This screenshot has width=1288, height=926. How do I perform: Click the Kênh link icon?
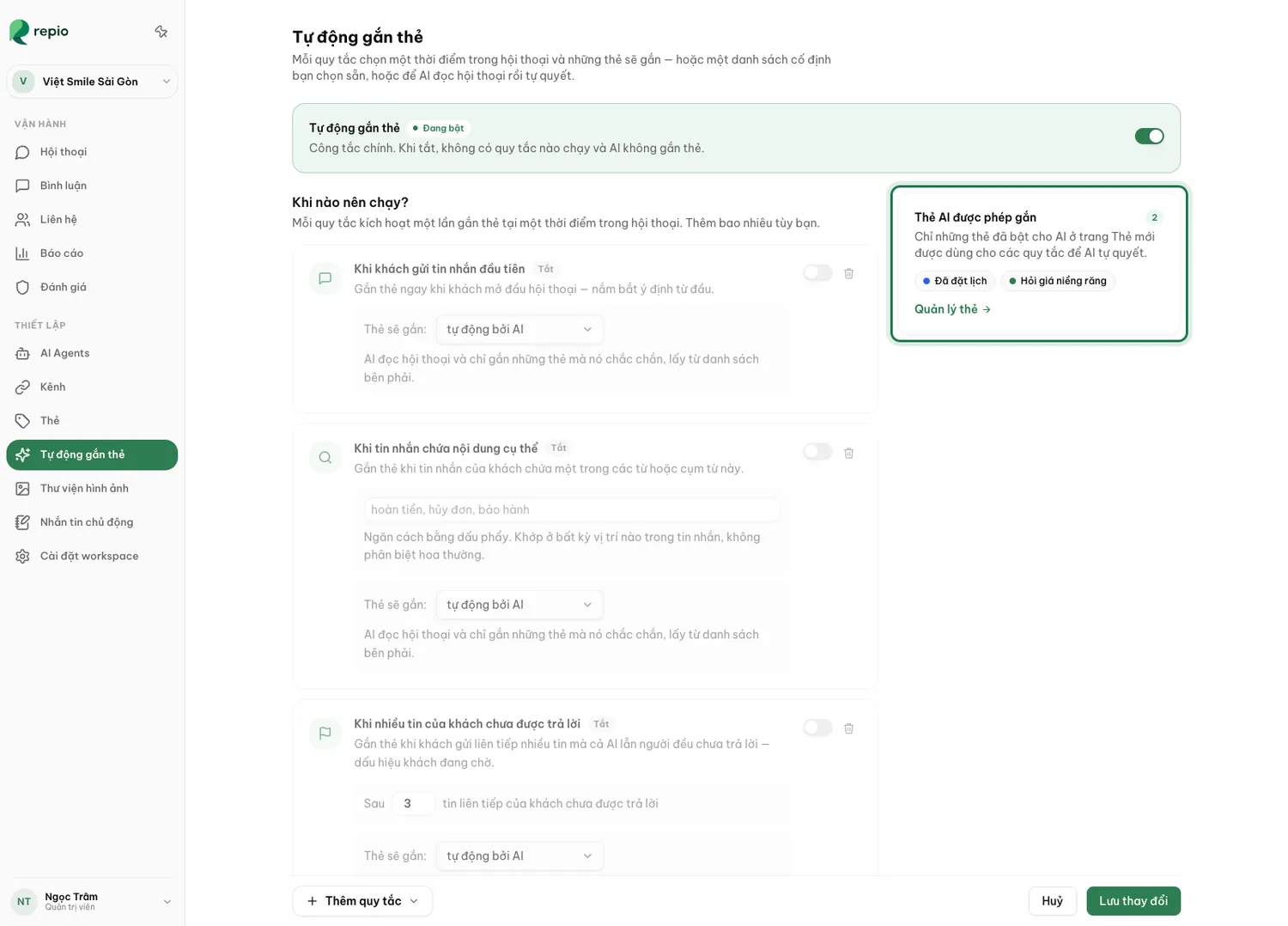22,387
